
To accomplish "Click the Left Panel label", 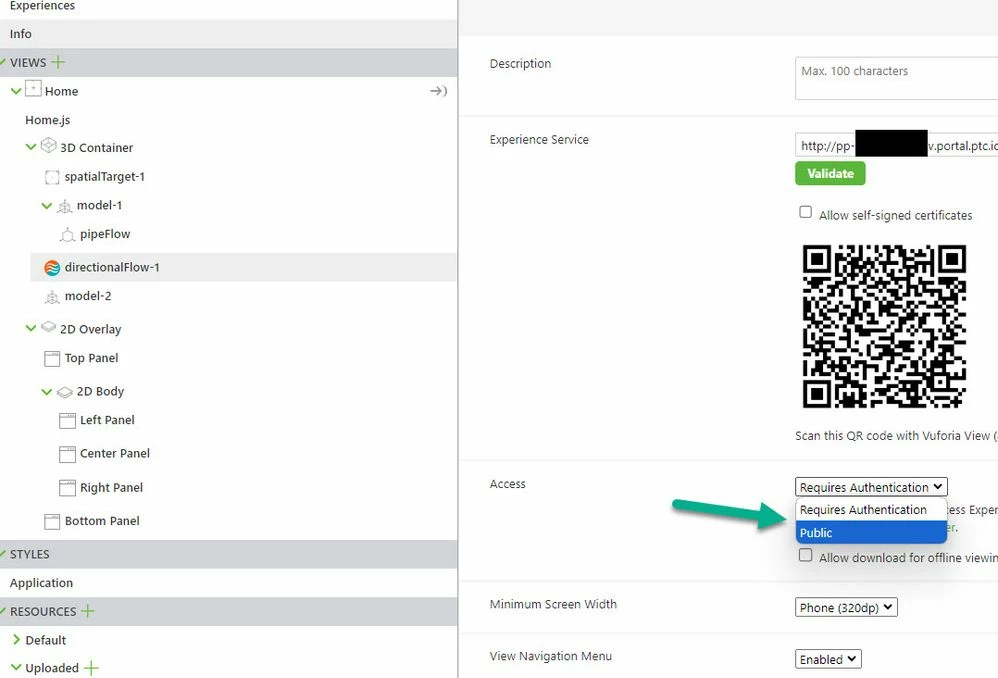I will (107, 420).
